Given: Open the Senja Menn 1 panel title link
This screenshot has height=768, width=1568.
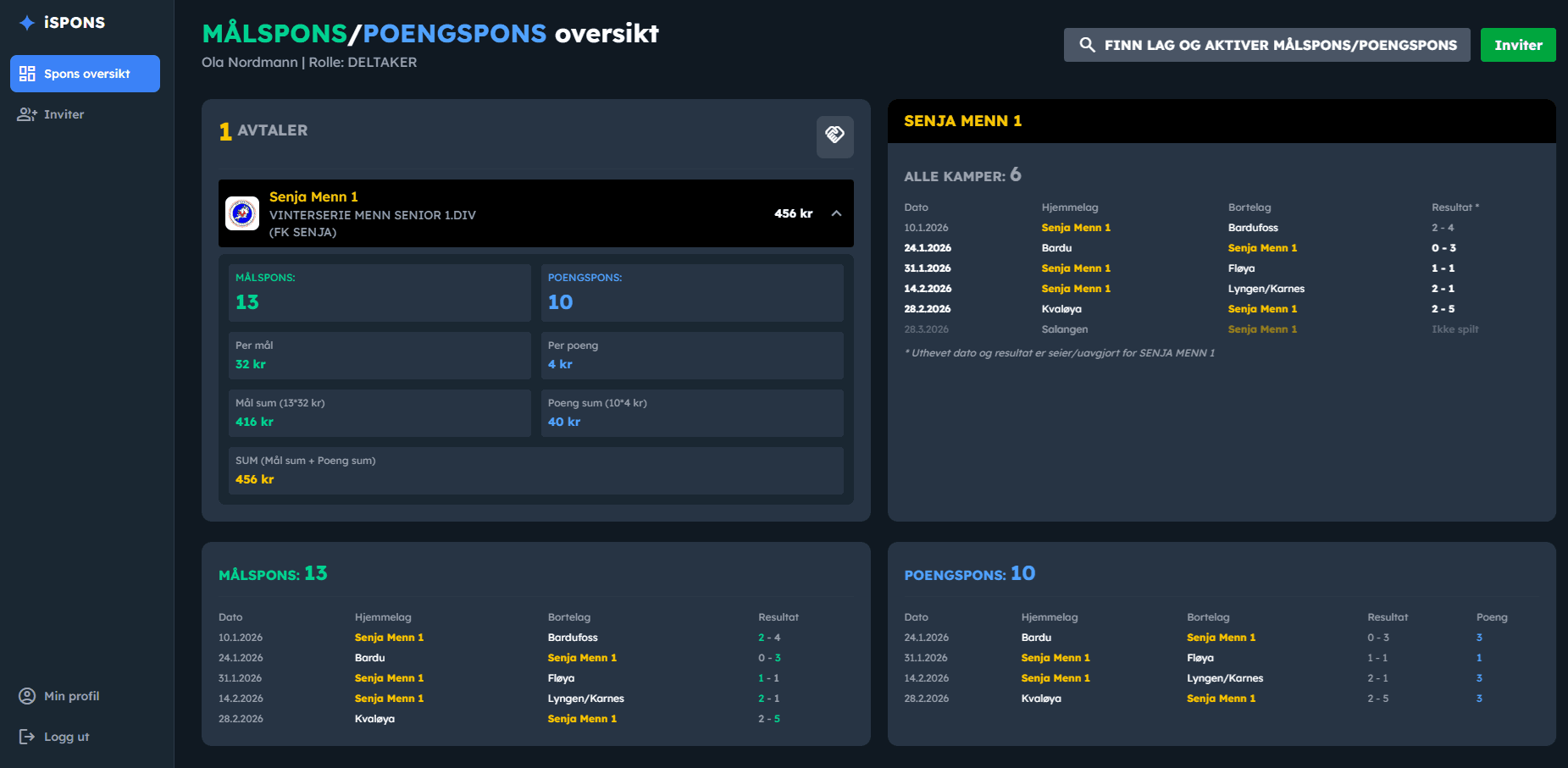Looking at the screenshot, I should 961,120.
